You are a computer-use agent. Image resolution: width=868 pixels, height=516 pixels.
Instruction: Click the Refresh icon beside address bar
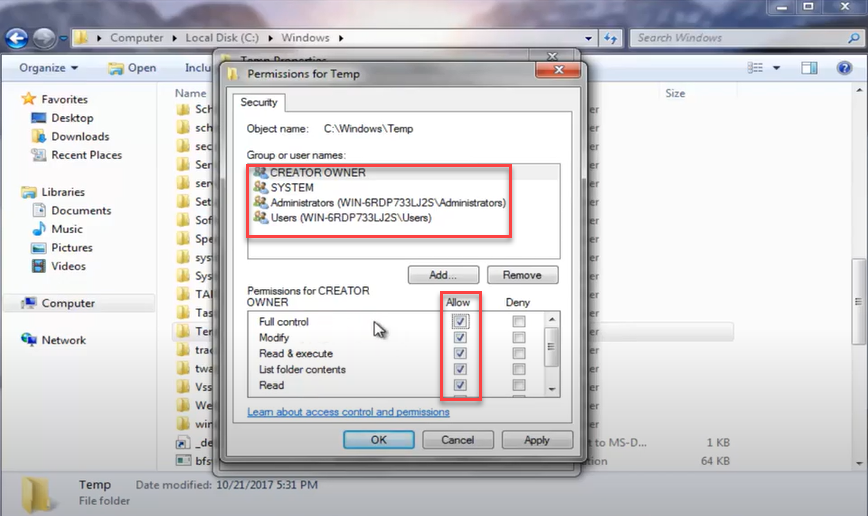[611, 38]
